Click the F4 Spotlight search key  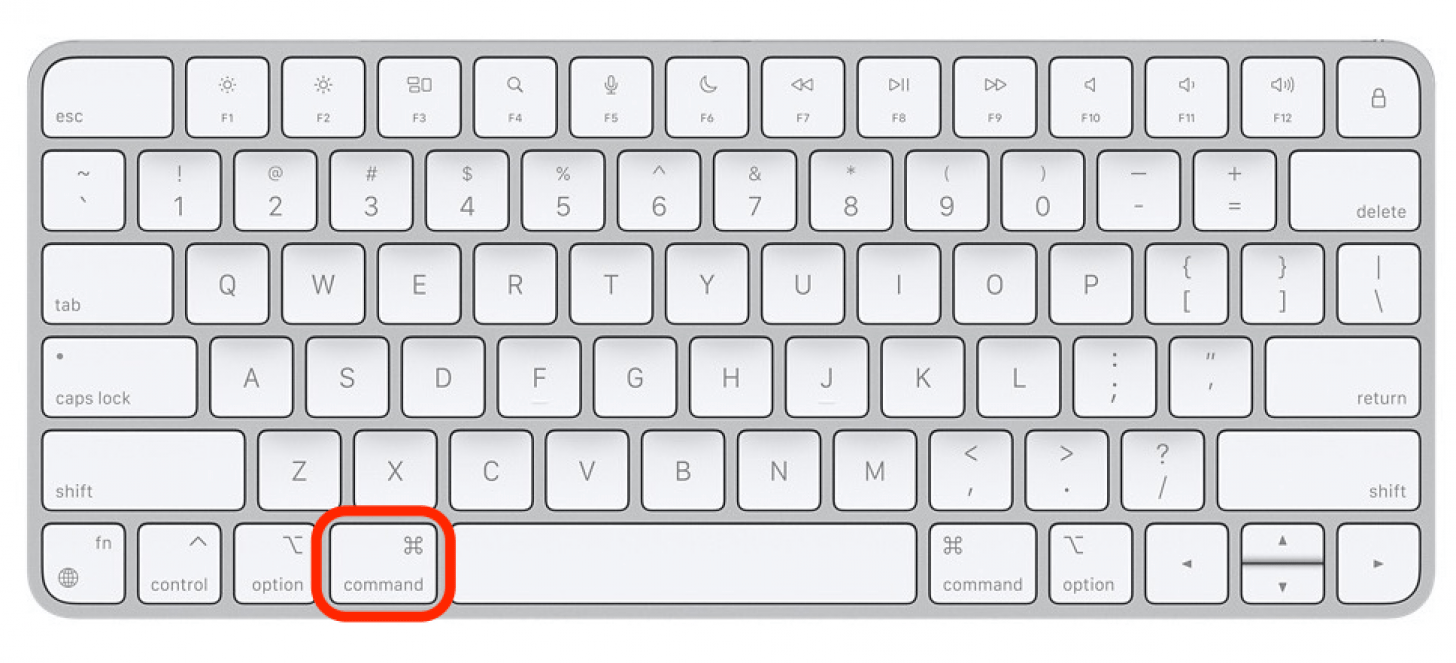click(515, 97)
